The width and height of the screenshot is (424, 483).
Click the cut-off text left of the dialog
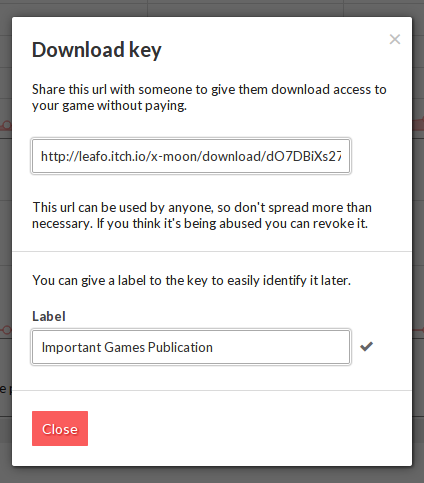click(x=5, y=389)
